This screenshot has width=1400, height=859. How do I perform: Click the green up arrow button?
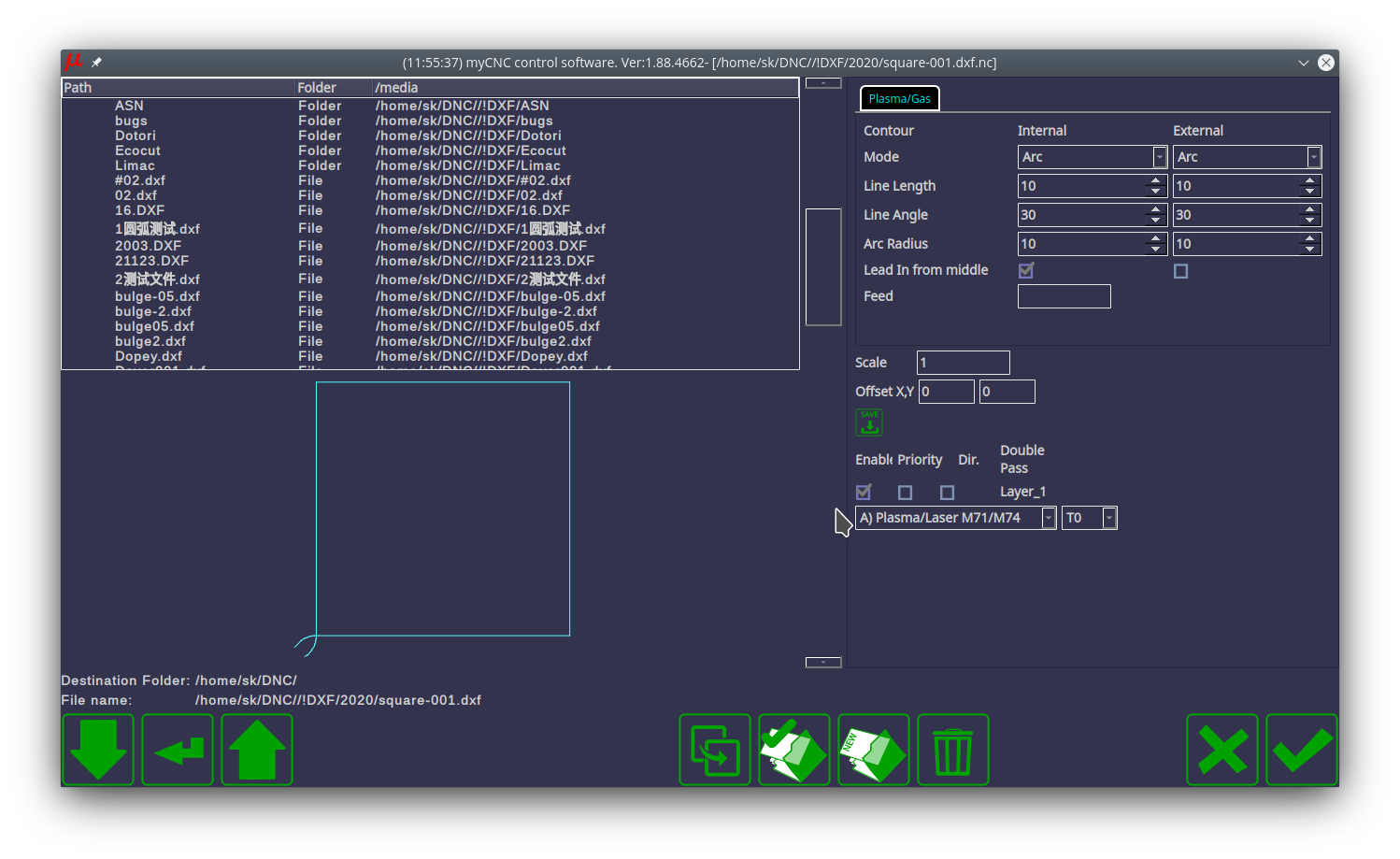pyautogui.click(x=257, y=750)
